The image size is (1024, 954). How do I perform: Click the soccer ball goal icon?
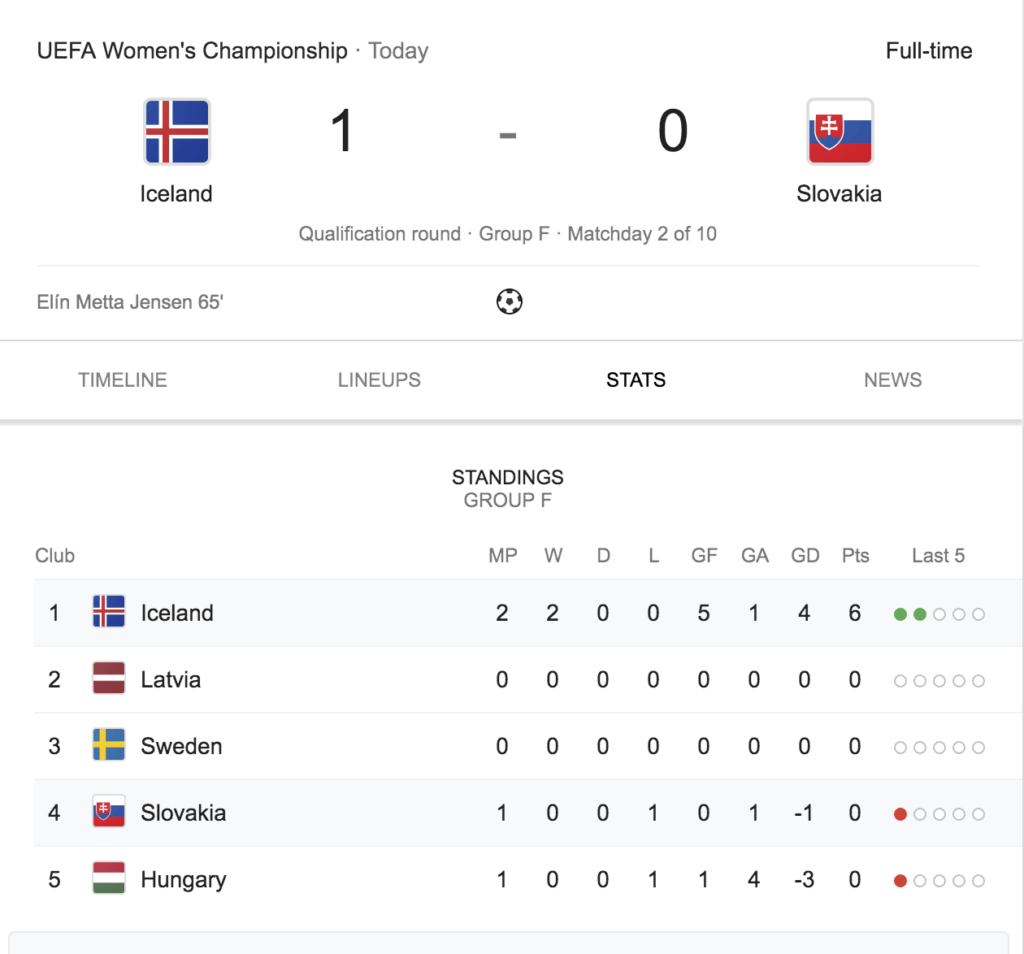click(x=509, y=302)
